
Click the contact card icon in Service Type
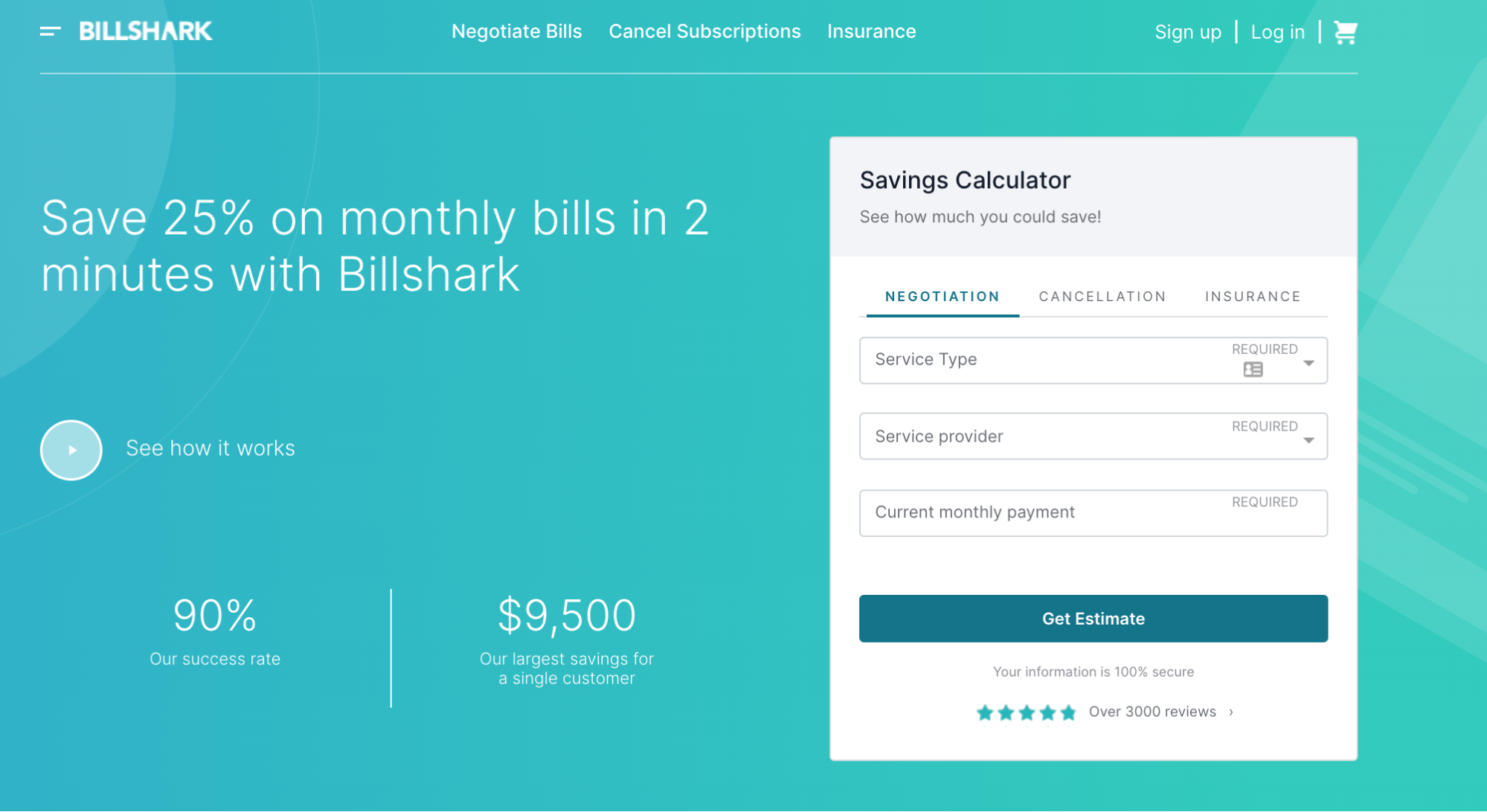coord(1253,370)
